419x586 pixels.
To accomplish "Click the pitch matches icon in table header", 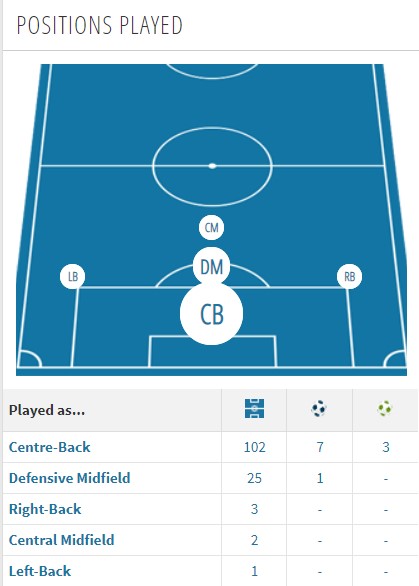I will click(255, 408).
